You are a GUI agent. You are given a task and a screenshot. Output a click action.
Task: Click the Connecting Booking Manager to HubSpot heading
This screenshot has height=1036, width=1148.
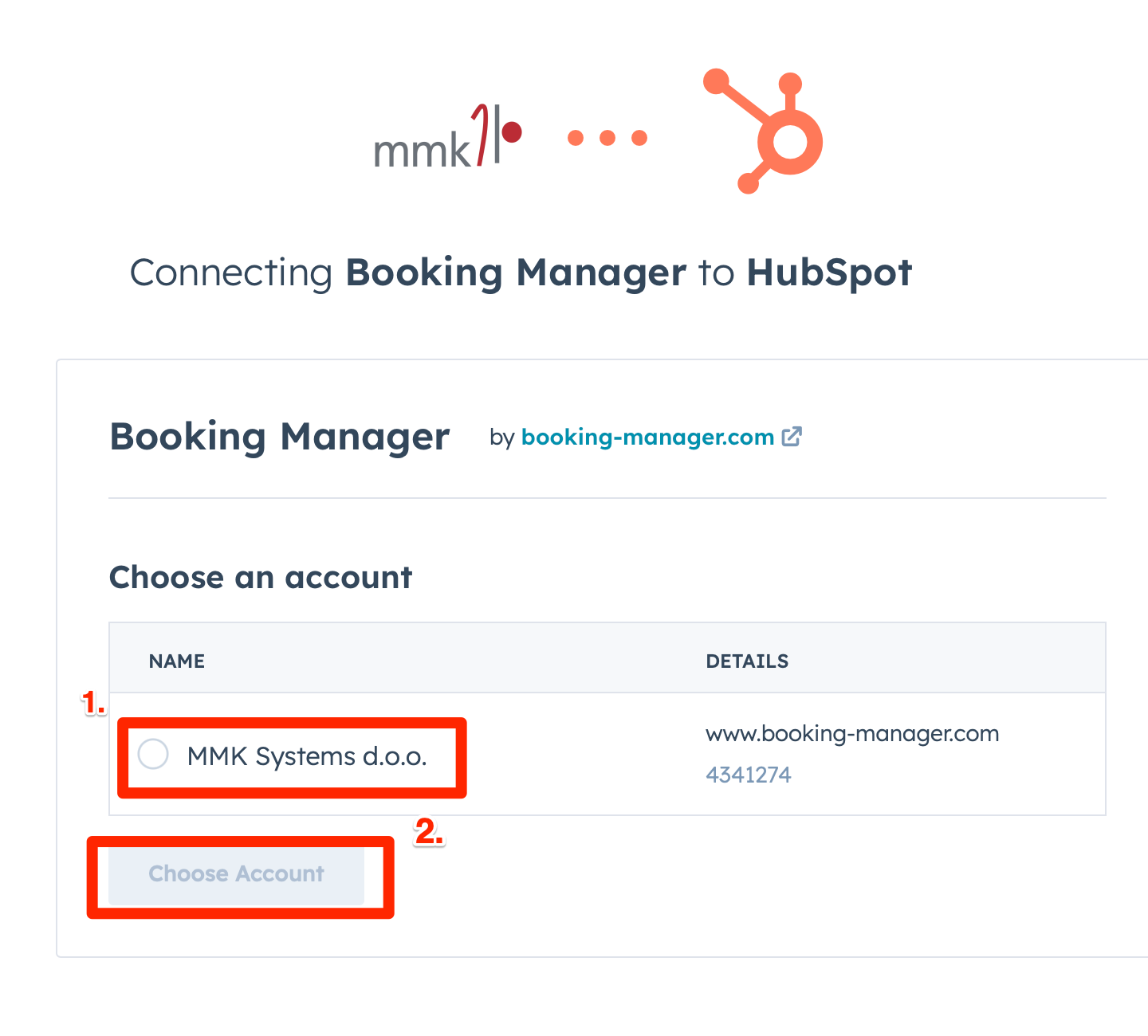tap(521, 273)
